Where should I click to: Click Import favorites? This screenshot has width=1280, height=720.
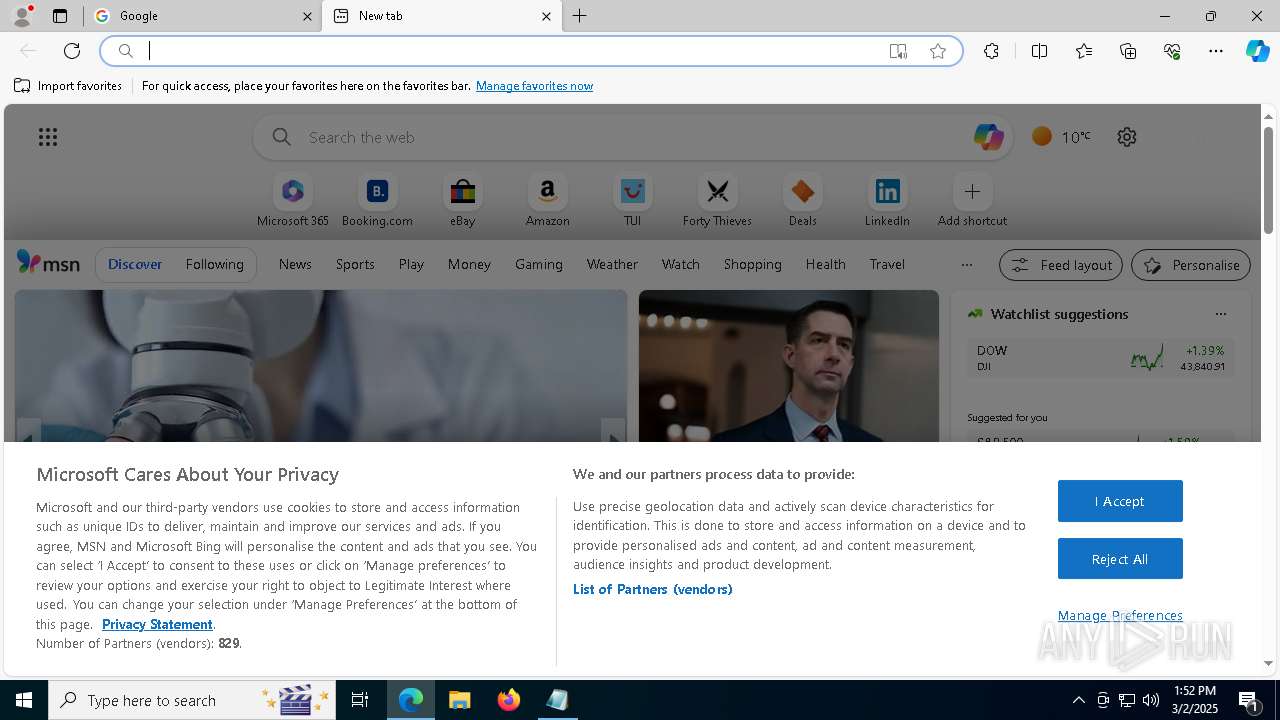pyautogui.click(x=68, y=86)
